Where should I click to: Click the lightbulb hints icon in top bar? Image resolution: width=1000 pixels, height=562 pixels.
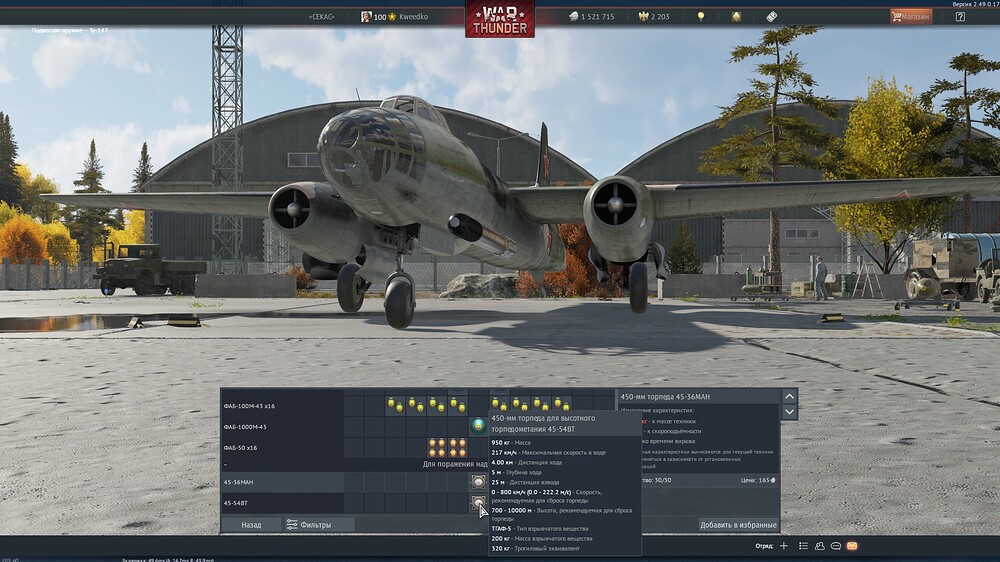pos(701,17)
